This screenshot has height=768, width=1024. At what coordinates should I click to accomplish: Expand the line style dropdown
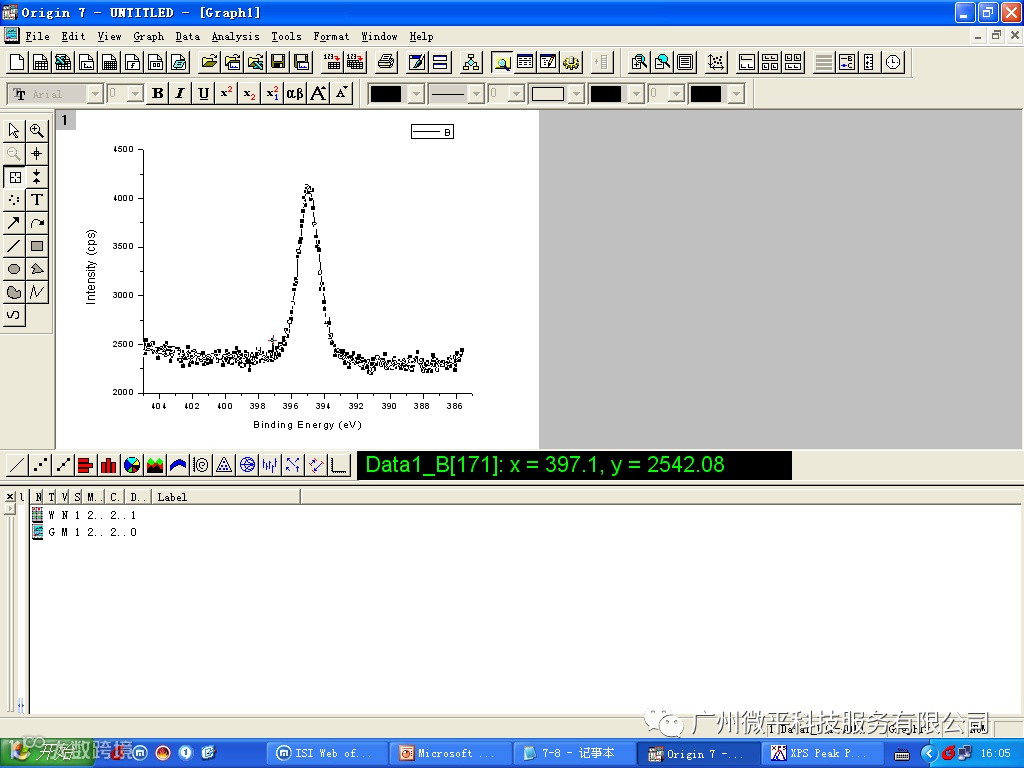click(x=476, y=94)
